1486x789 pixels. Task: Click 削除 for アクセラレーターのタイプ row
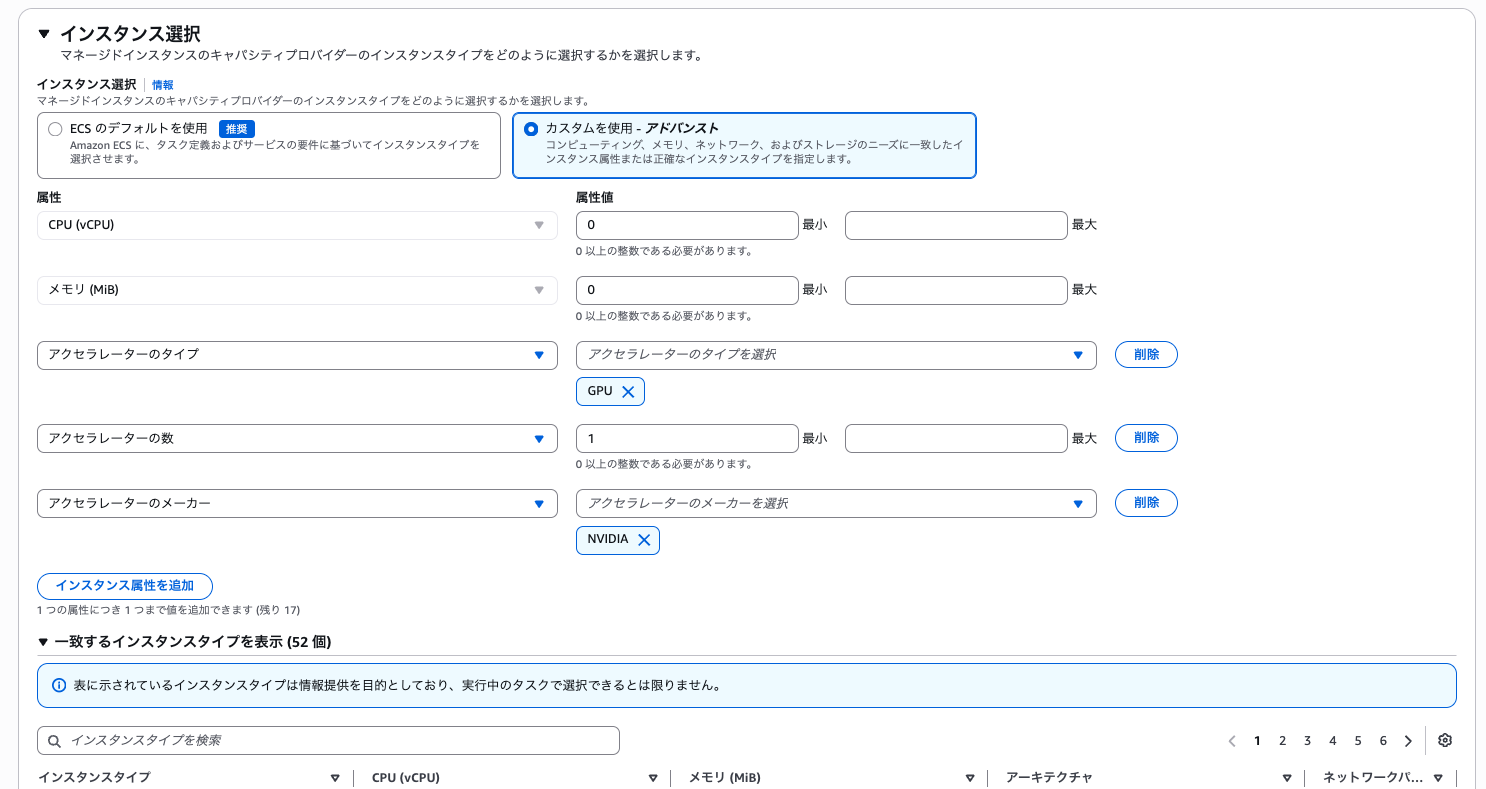click(1146, 355)
